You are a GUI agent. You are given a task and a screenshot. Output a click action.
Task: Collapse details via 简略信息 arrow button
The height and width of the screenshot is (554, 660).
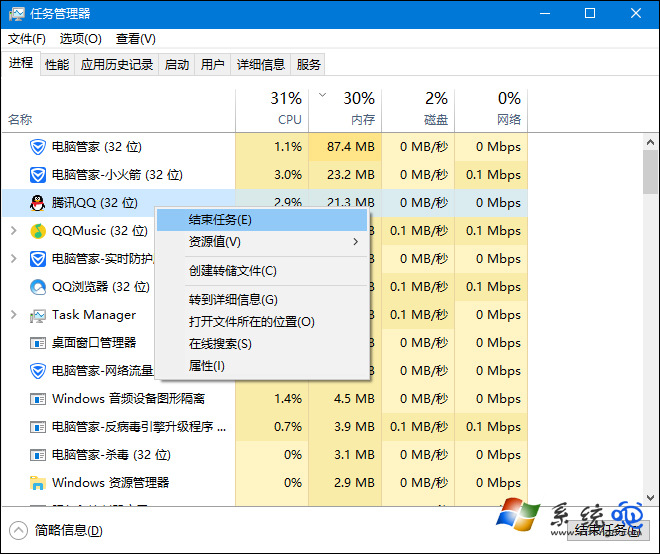18,530
